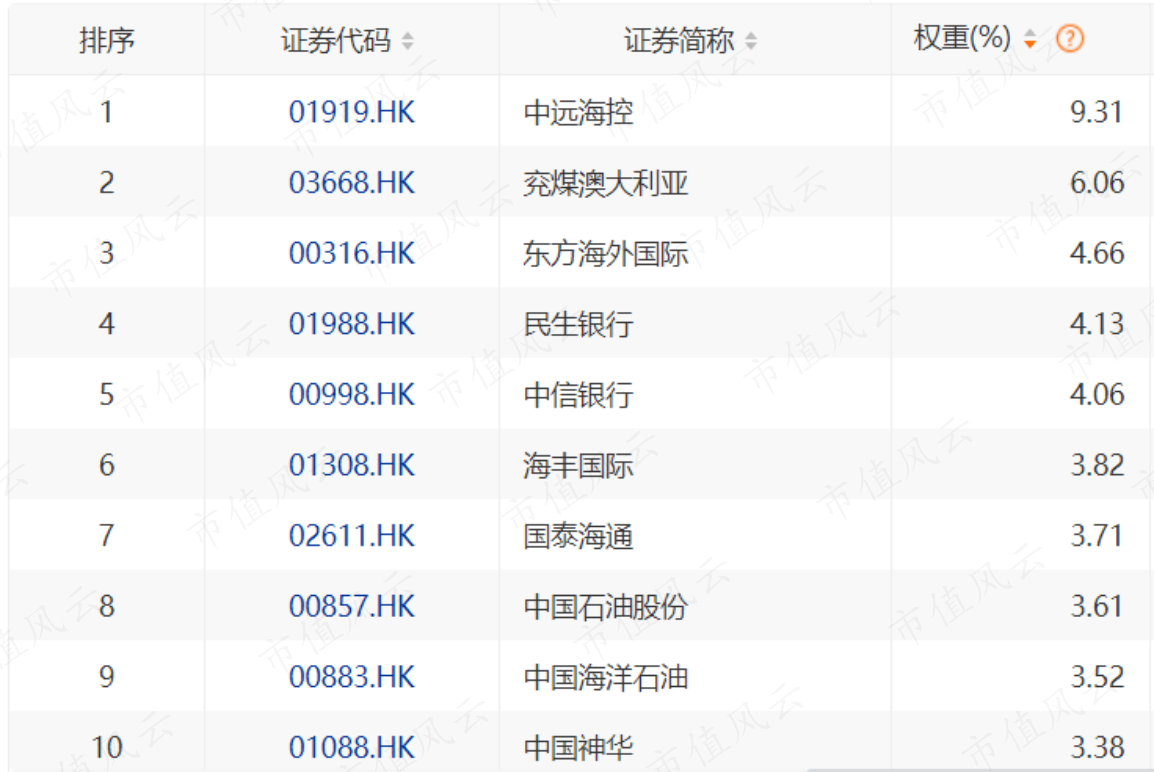Open stock code 00998.HK link
Screen dimensions: 1154x772
(352, 394)
